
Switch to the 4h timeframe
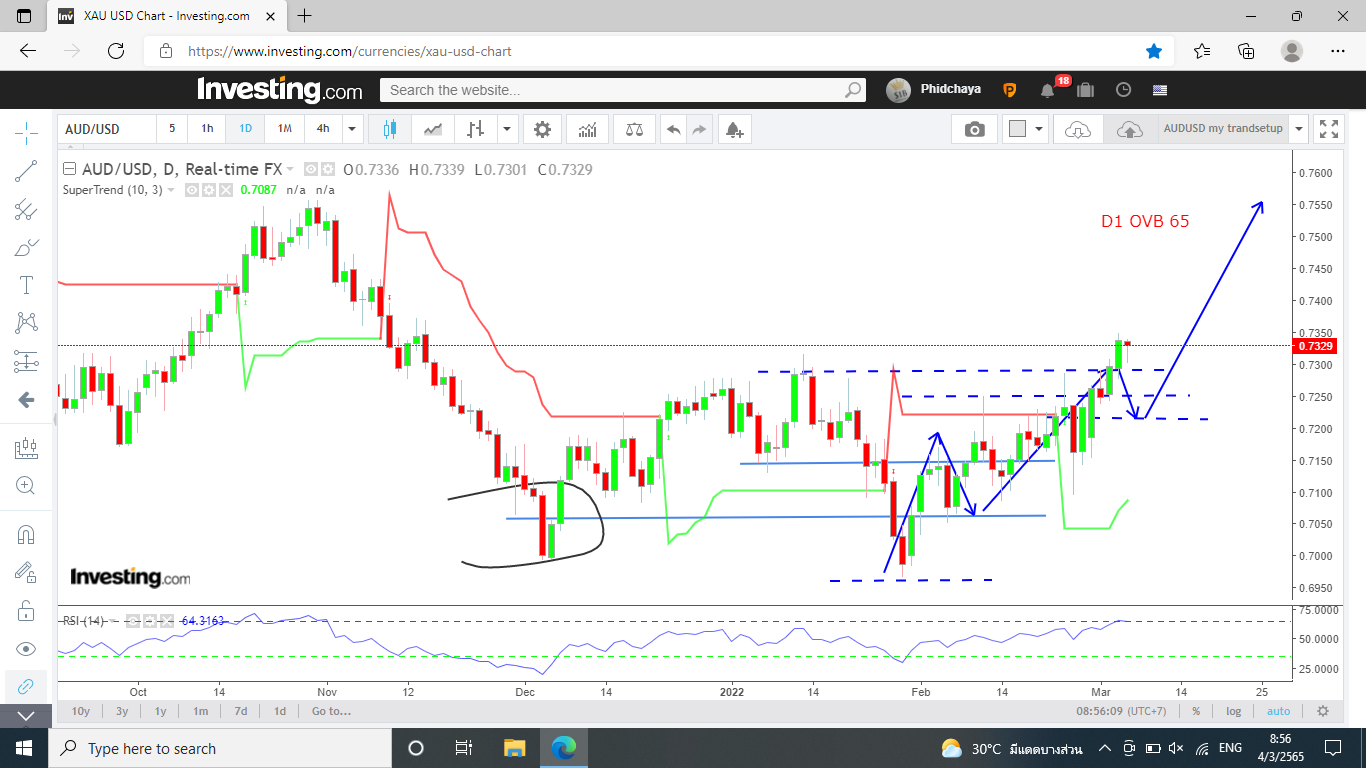point(323,129)
